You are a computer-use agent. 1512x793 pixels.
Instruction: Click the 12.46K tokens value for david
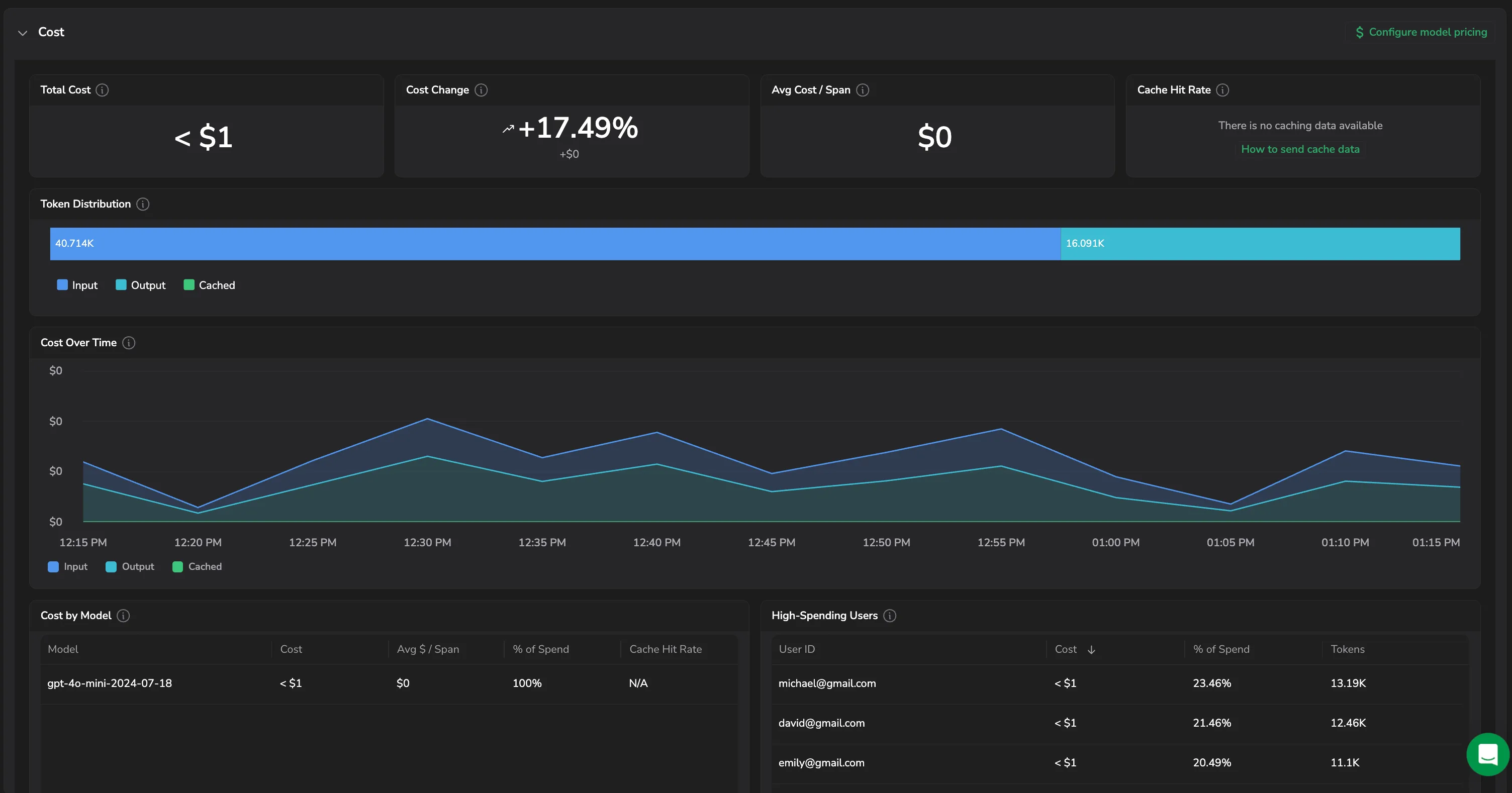(1348, 723)
